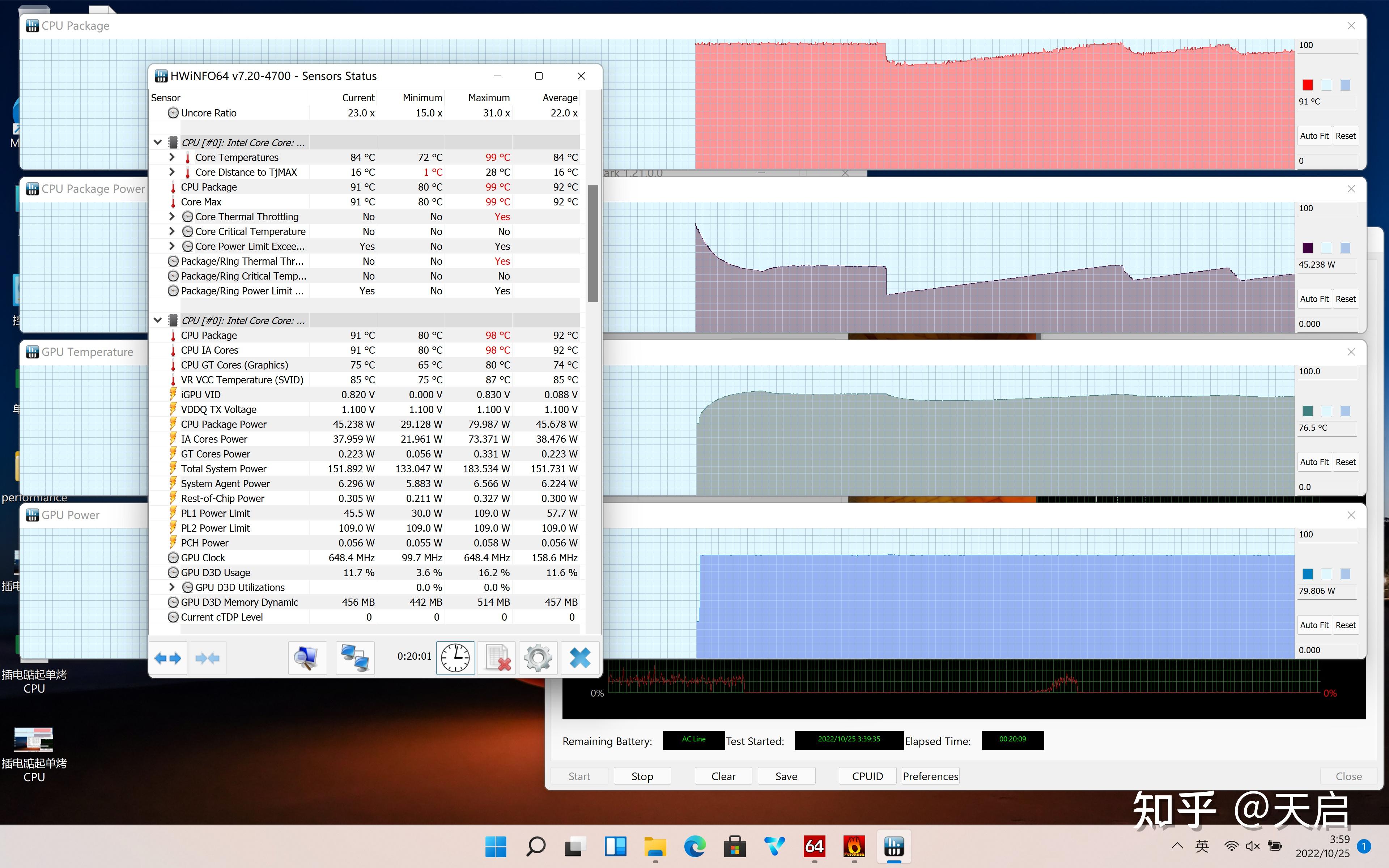Click the logging sheet icon with red X
The width and height of the screenshot is (1389, 868).
point(497,658)
